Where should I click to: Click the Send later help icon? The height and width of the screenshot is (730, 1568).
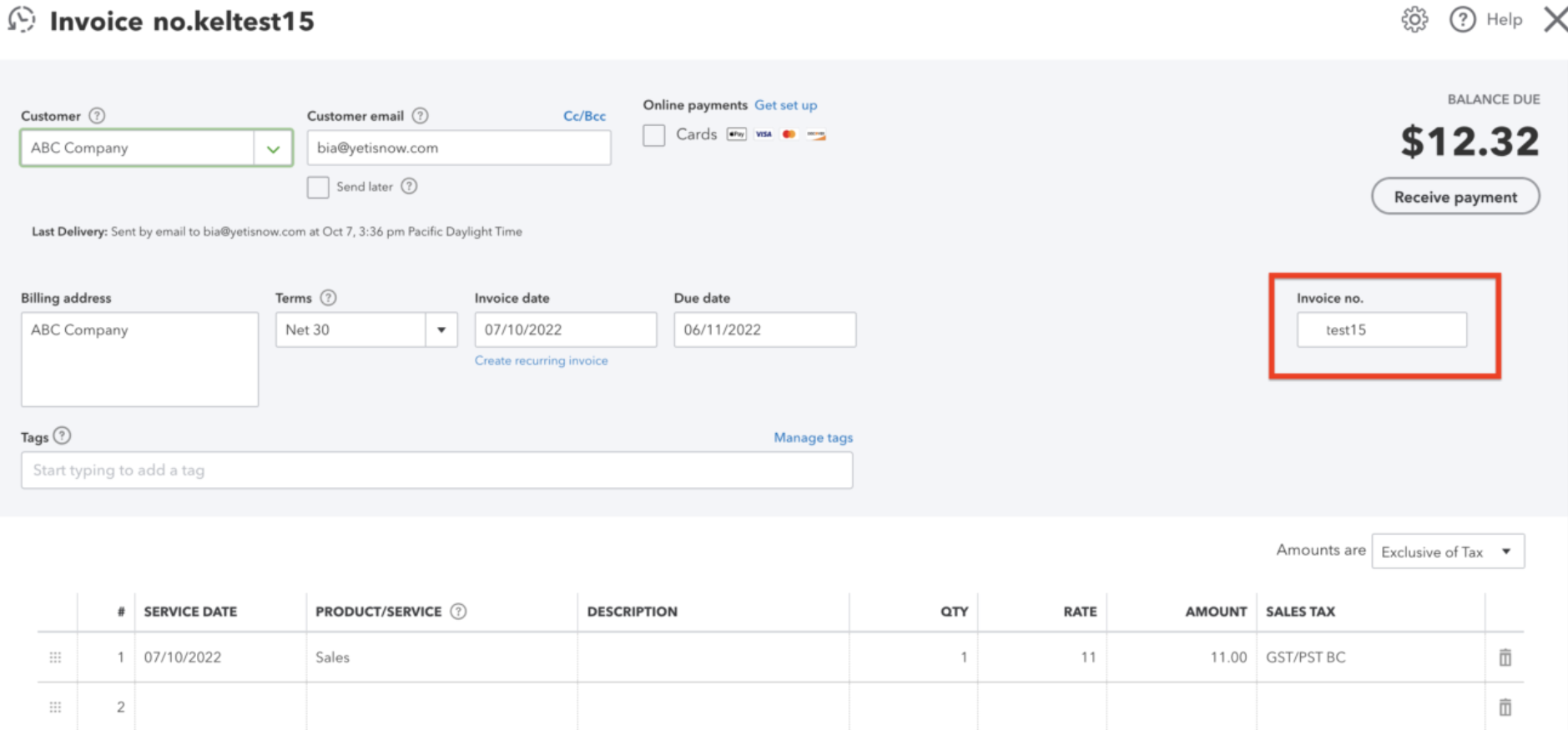pyautogui.click(x=409, y=186)
